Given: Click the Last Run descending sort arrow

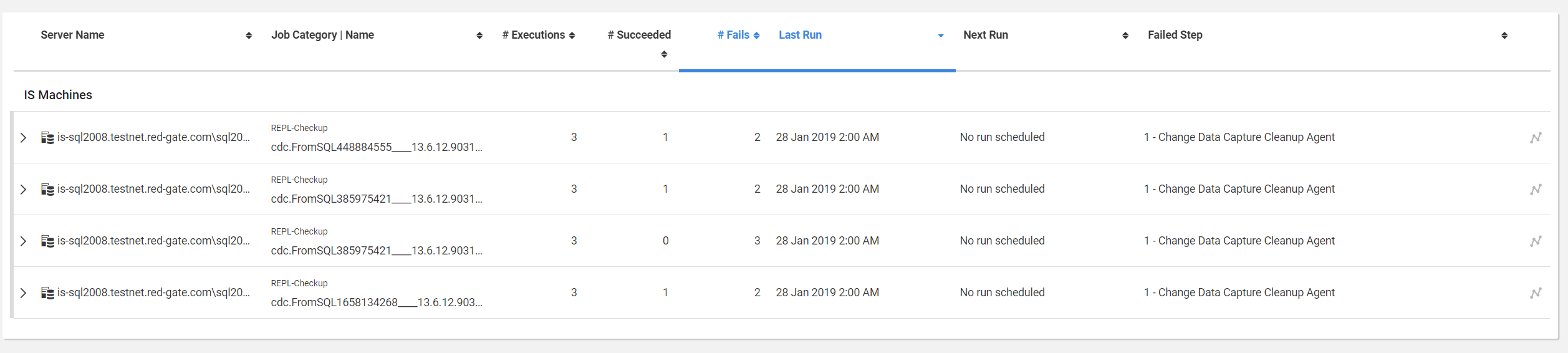Looking at the screenshot, I should tap(940, 36).
